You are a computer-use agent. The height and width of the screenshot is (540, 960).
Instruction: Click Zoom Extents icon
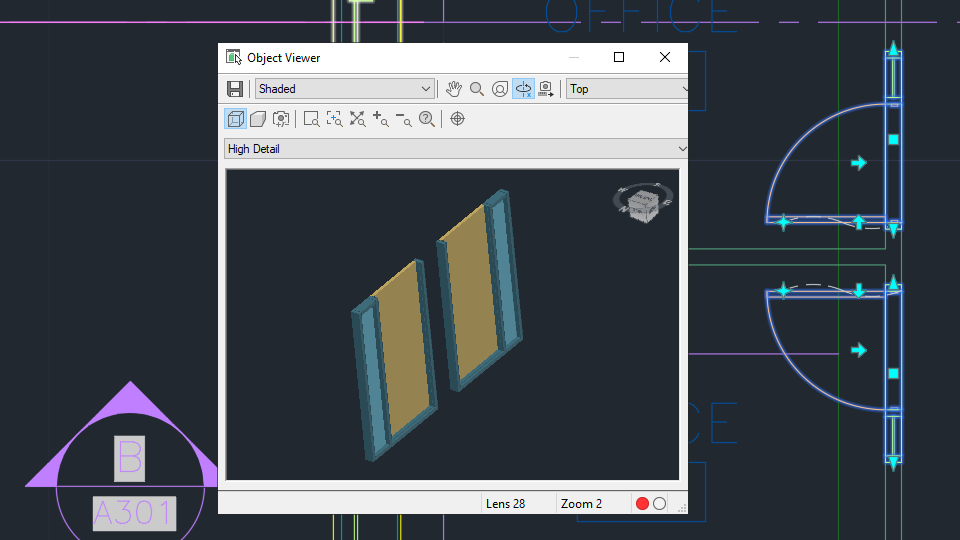(x=358, y=119)
